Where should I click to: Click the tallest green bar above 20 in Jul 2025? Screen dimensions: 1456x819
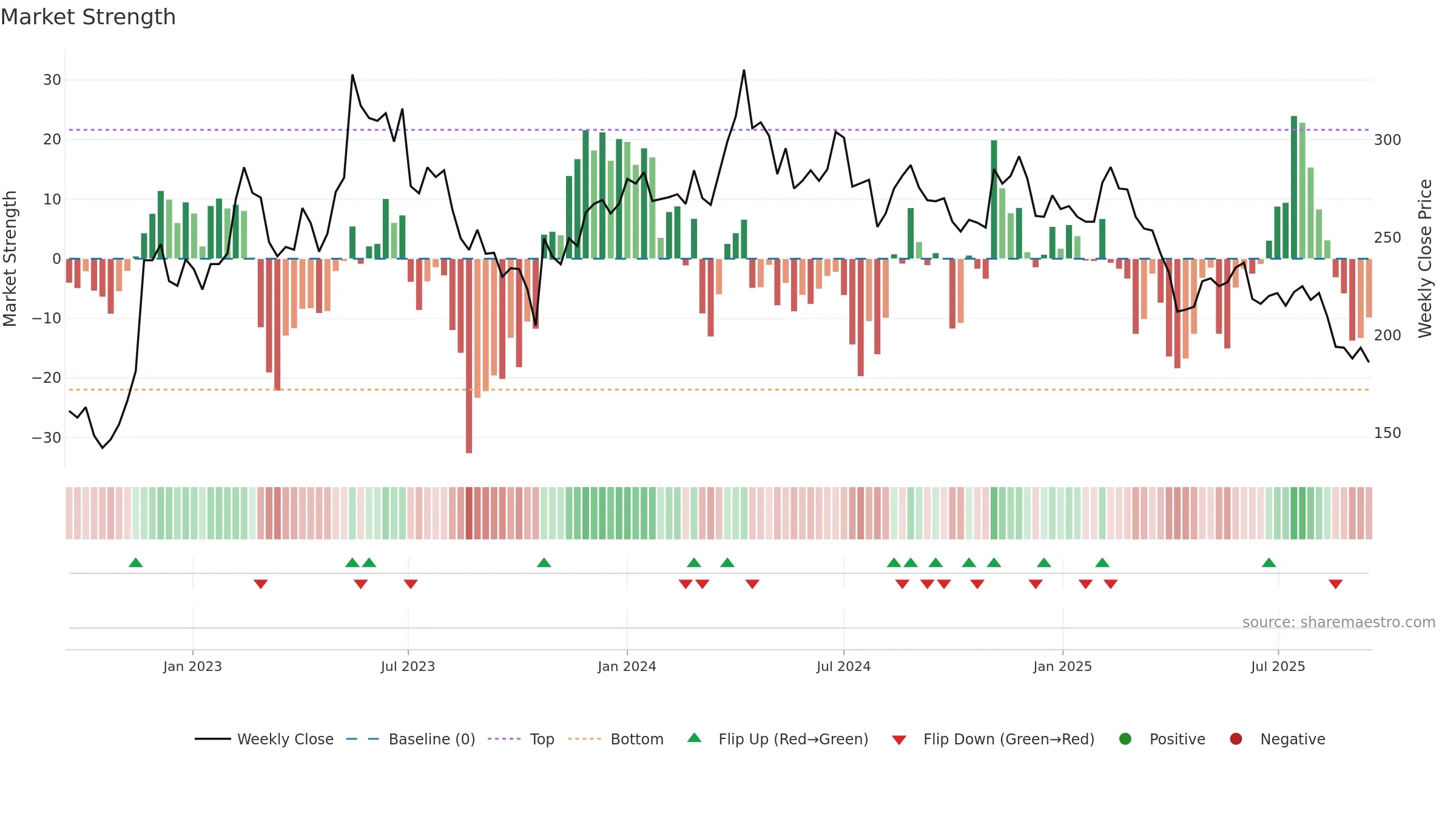tap(1294, 187)
